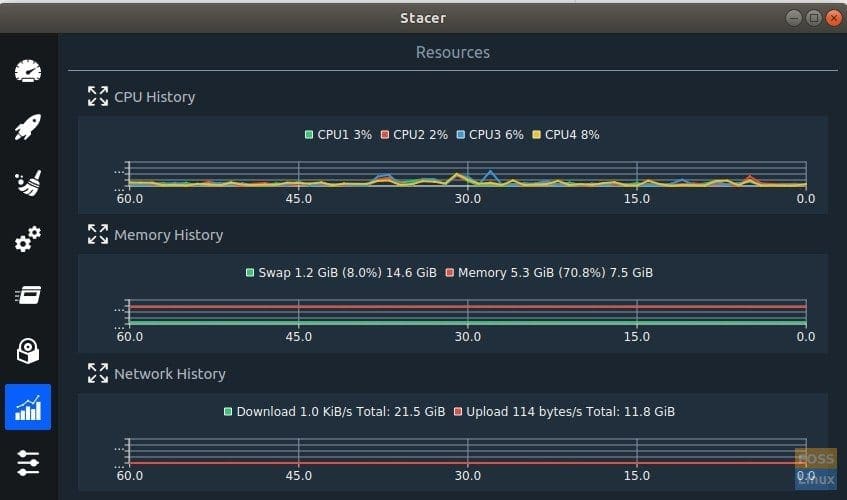Open Services gears page
This screenshot has width=847, height=500.
(x=28, y=239)
